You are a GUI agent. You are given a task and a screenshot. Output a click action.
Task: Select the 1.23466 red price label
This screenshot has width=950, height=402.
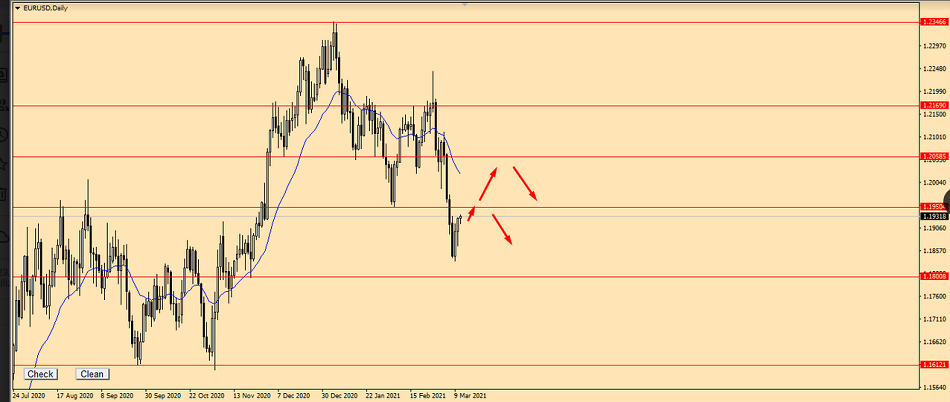coord(933,21)
